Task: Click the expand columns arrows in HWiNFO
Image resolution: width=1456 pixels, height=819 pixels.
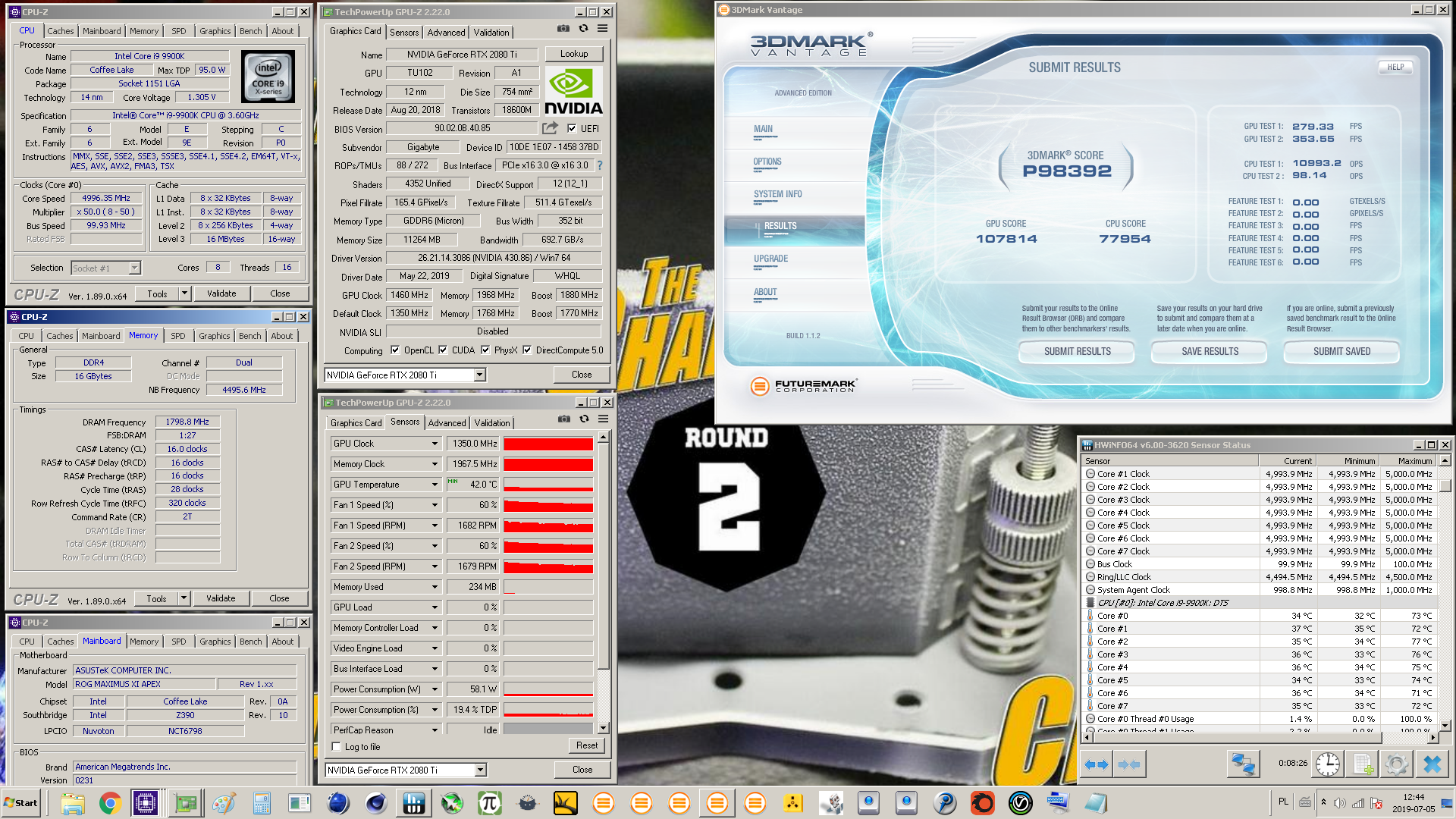Action: tap(1095, 764)
